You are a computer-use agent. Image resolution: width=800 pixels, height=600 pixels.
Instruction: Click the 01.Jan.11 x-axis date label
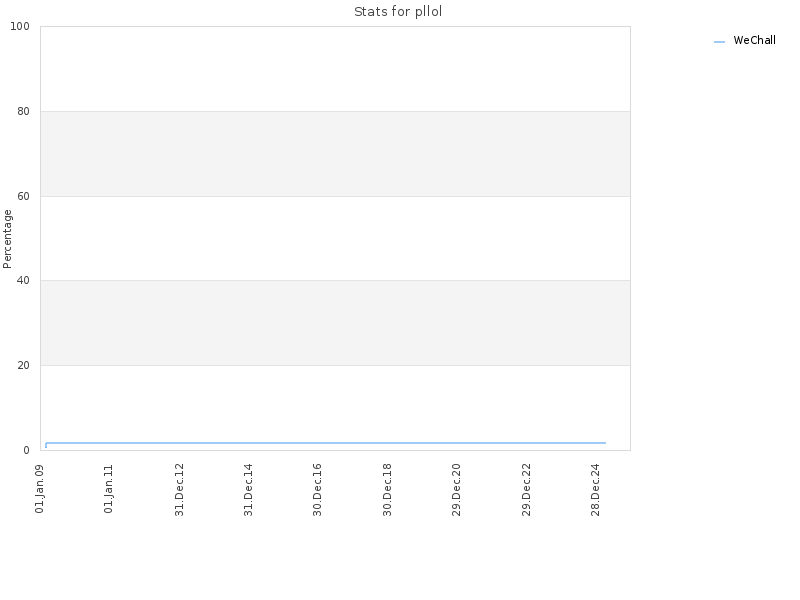[x=109, y=488]
